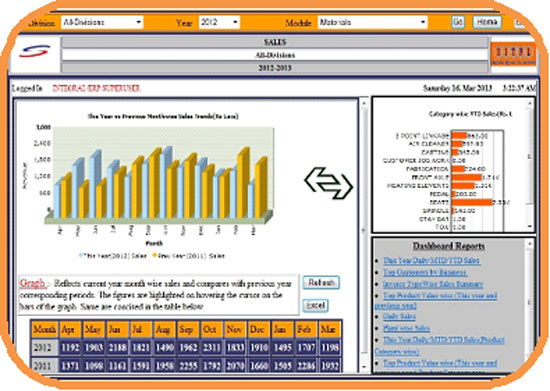
Task: Click the company logo icon
Action: (35, 51)
